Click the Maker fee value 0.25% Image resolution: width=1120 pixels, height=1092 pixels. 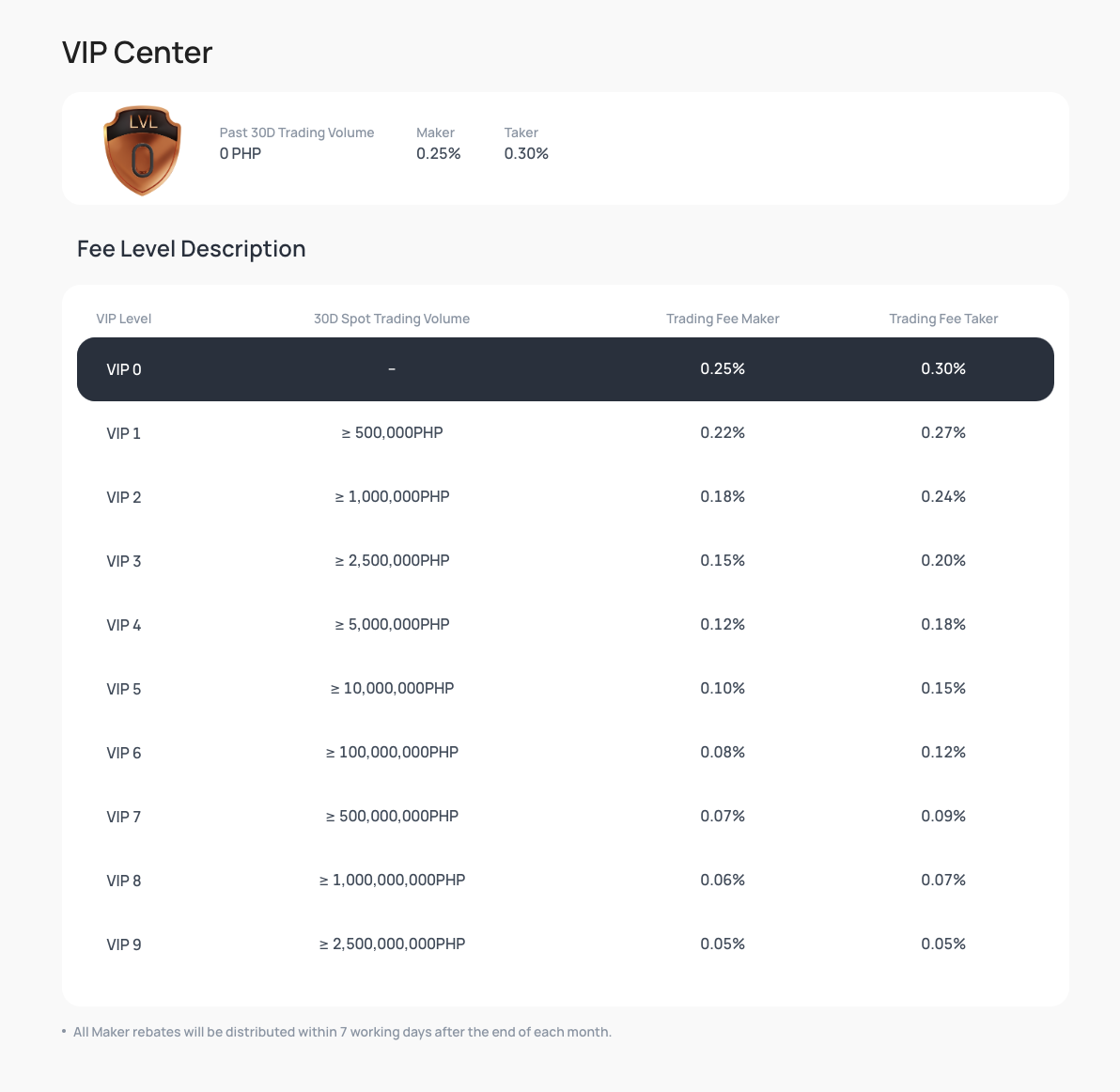(x=439, y=153)
